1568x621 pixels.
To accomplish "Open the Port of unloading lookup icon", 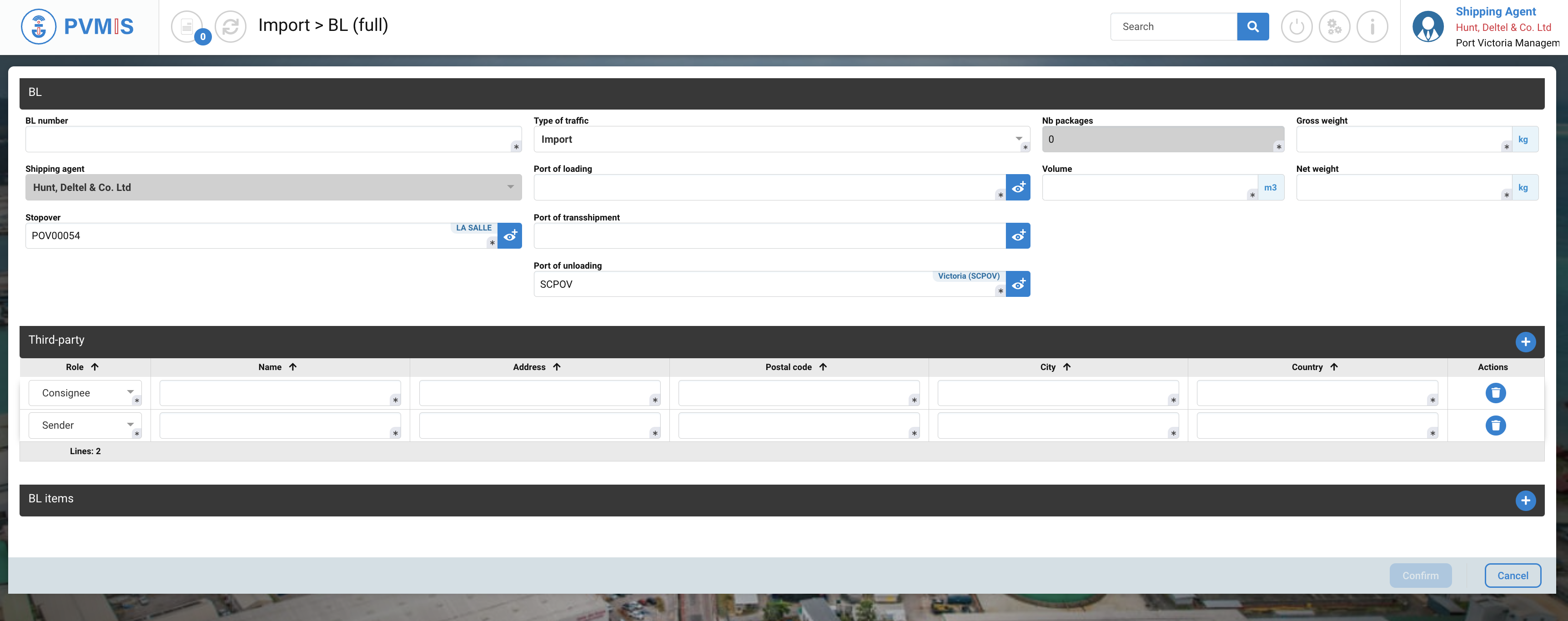I will tap(1018, 284).
